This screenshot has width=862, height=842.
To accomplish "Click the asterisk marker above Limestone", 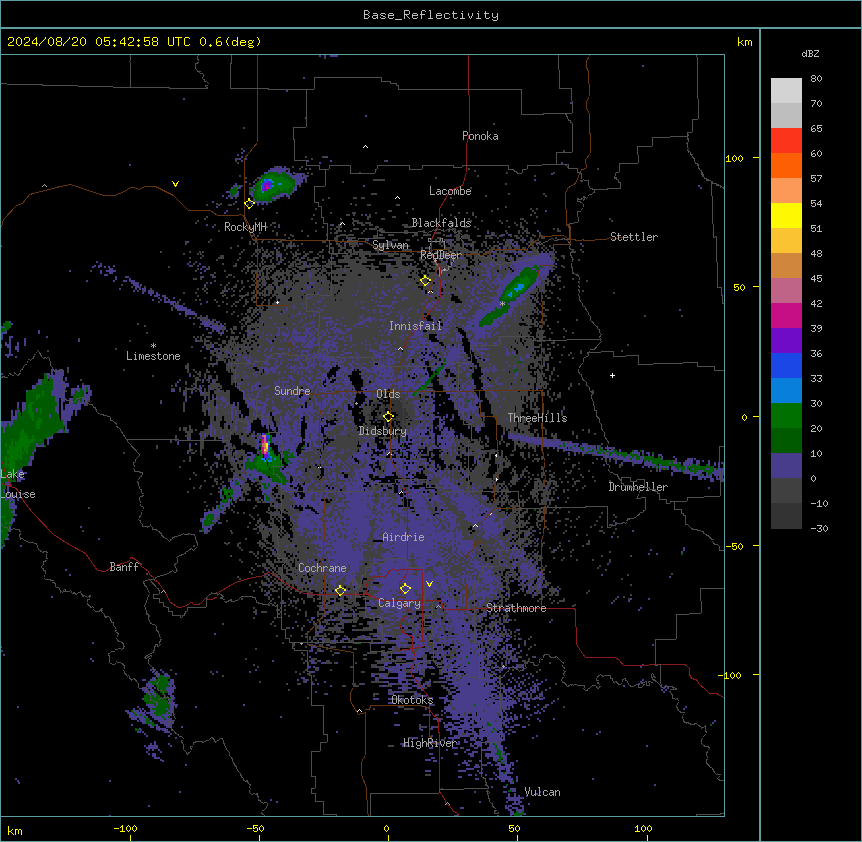I will click(153, 346).
